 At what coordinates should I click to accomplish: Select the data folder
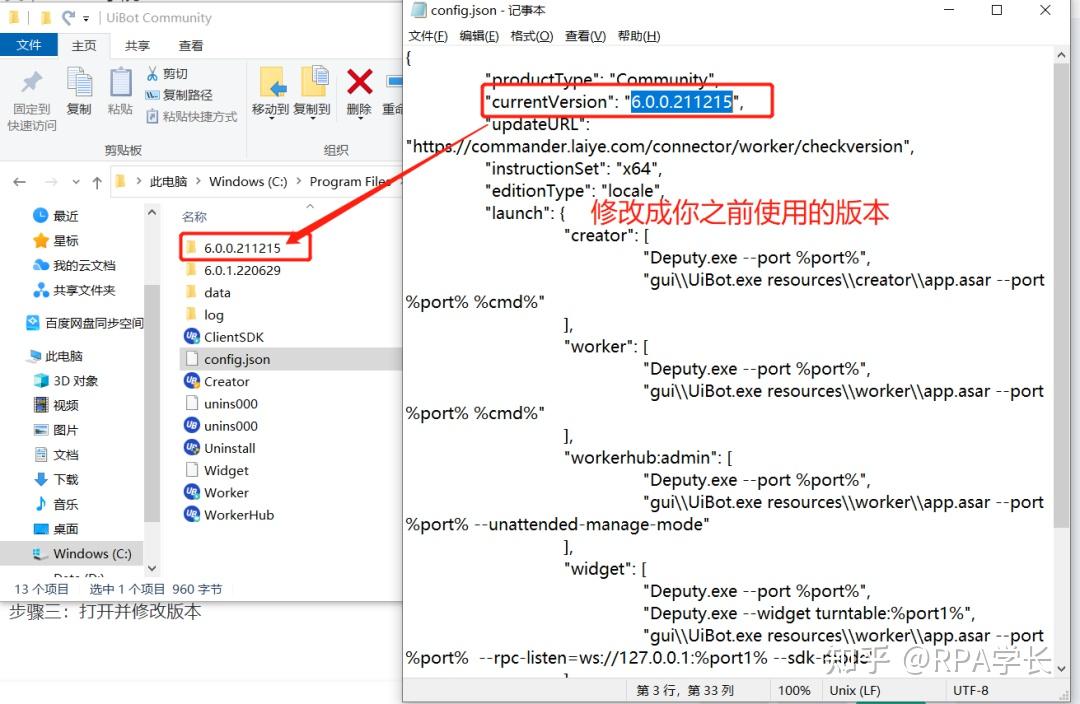pos(209,292)
